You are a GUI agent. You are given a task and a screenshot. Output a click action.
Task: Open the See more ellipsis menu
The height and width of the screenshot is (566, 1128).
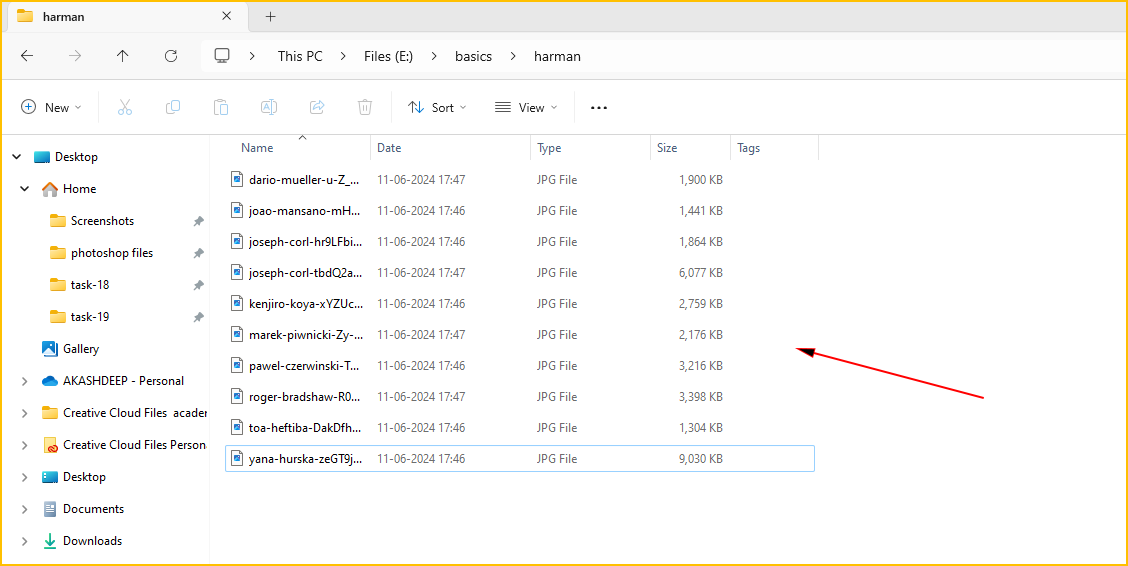(x=599, y=107)
